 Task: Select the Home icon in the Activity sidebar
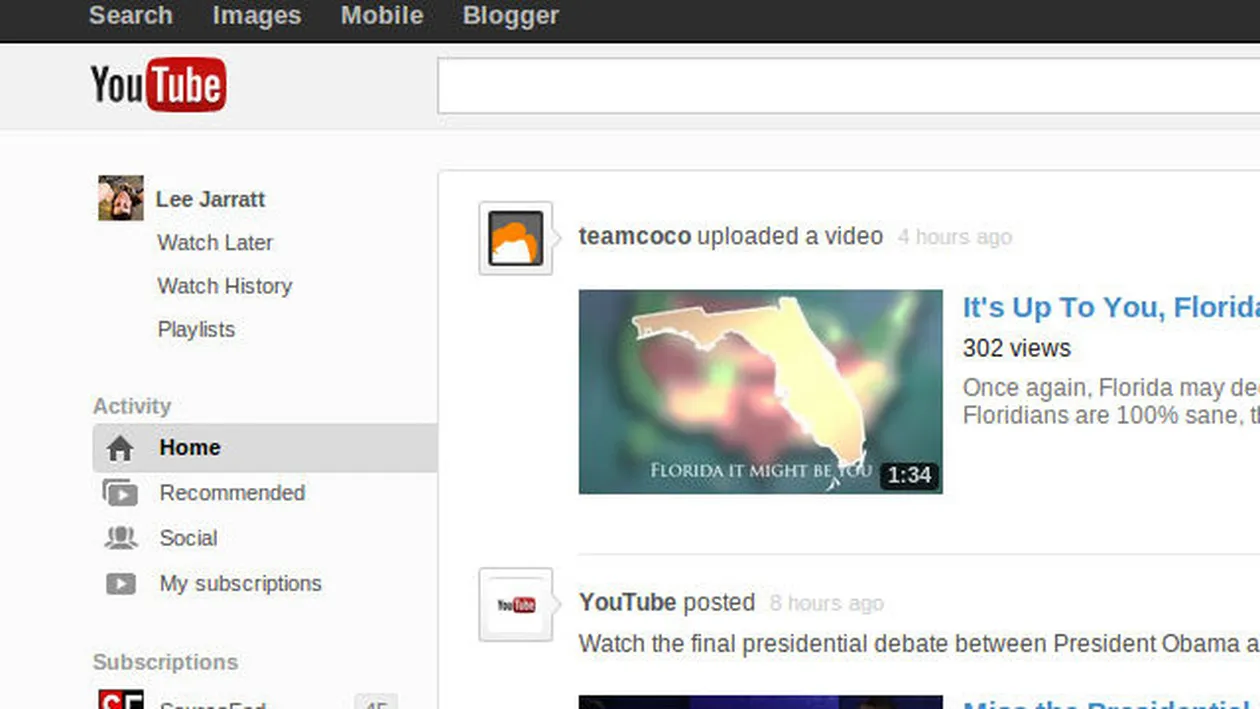pos(120,448)
